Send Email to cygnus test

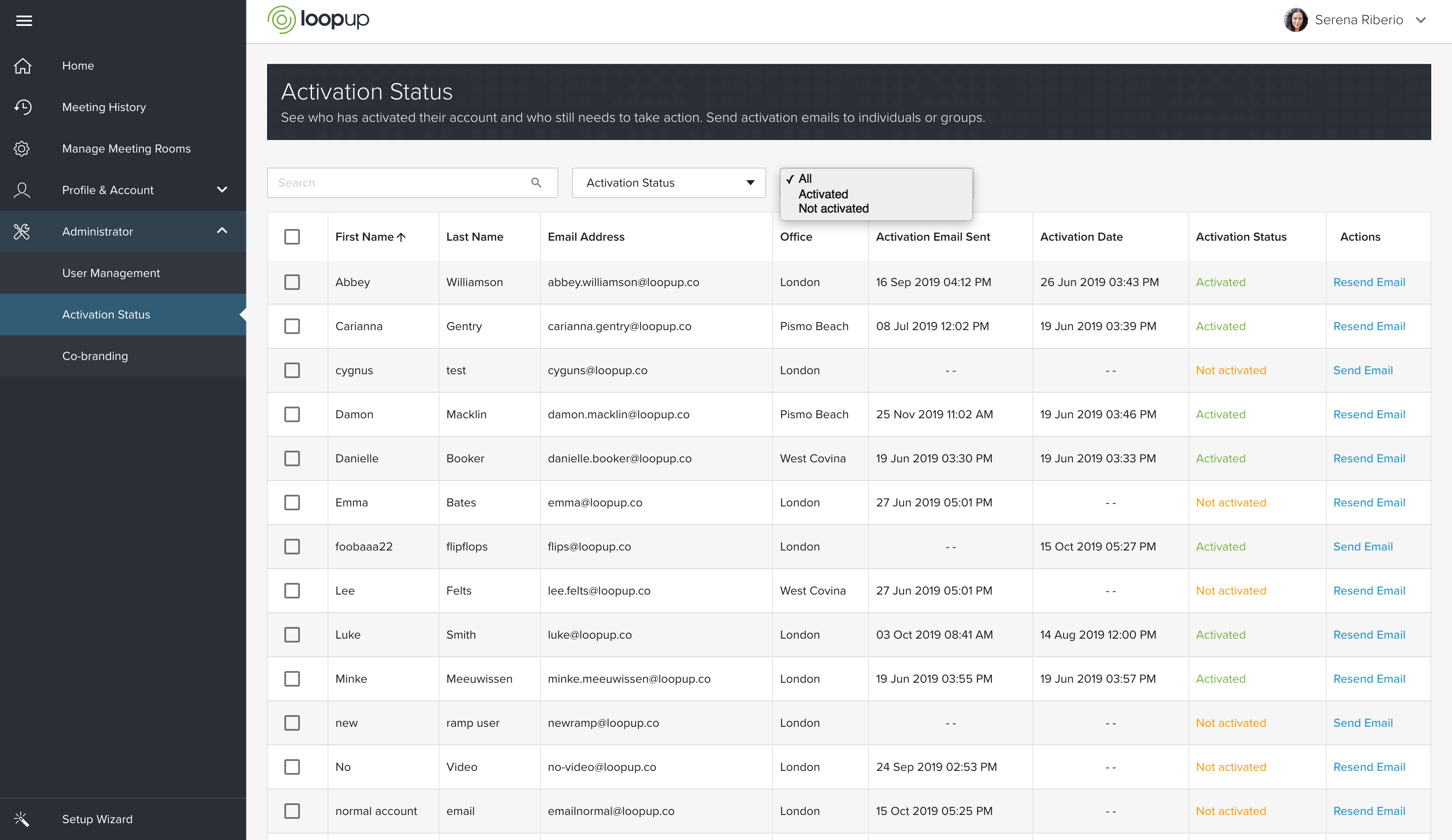pos(1363,370)
